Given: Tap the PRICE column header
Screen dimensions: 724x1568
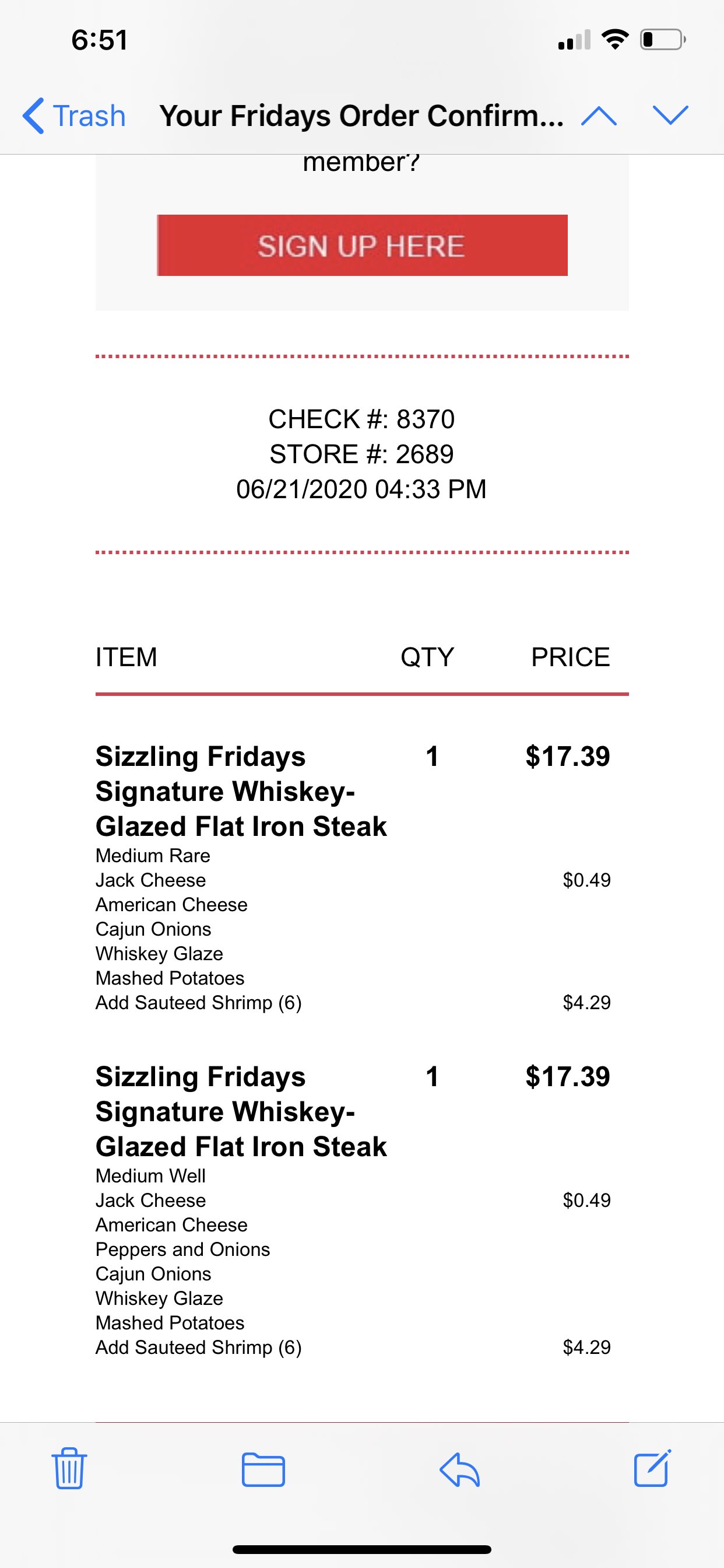Looking at the screenshot, I should 570,657.
